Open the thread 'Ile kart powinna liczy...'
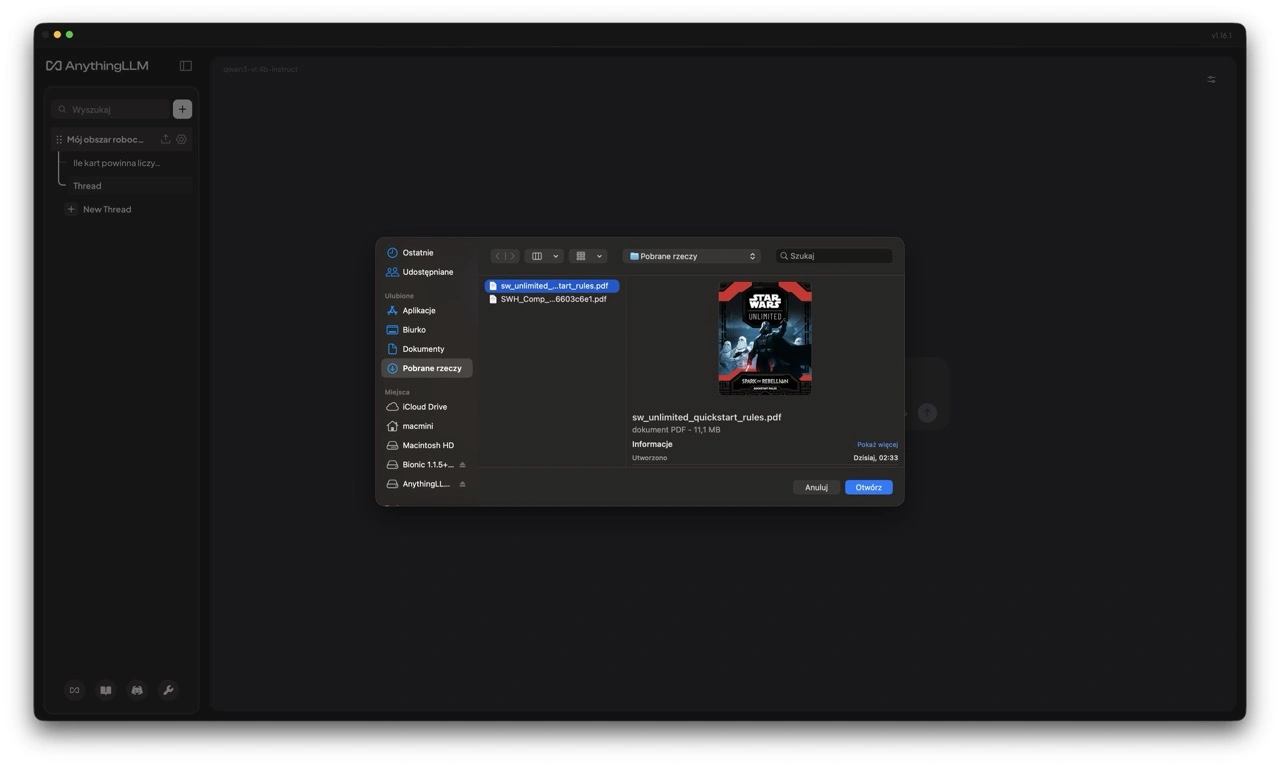Screen dimensions: 1280x765 [117, 163]
